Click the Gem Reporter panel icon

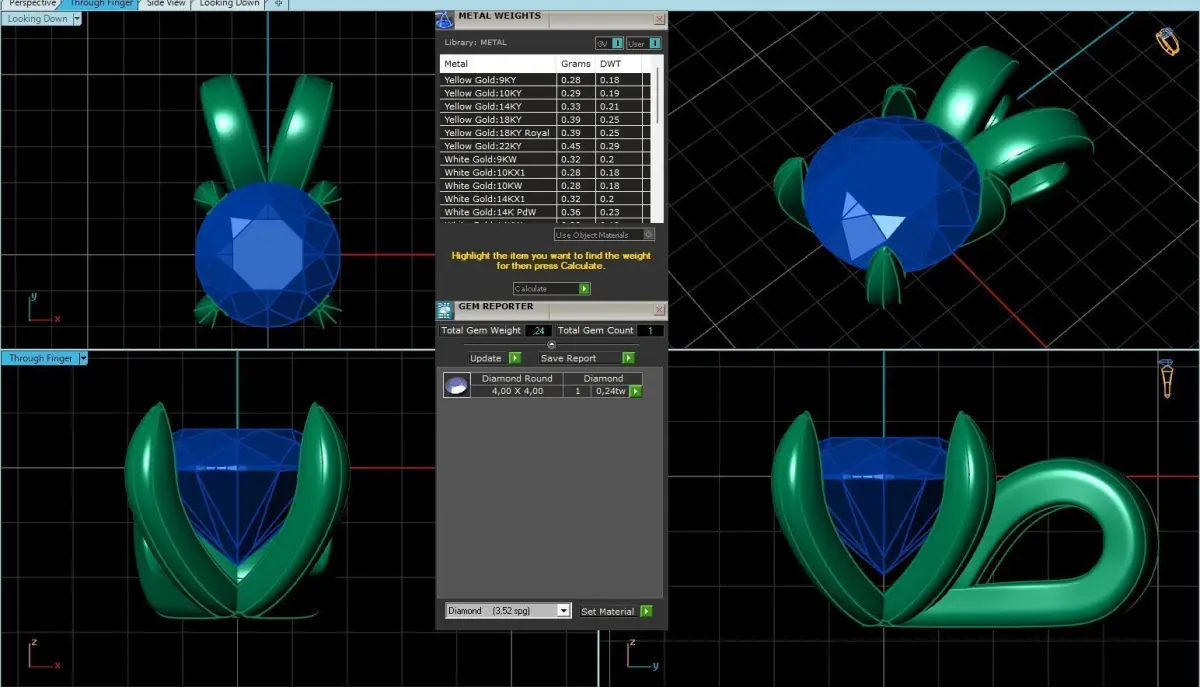[x=445, y=310]
